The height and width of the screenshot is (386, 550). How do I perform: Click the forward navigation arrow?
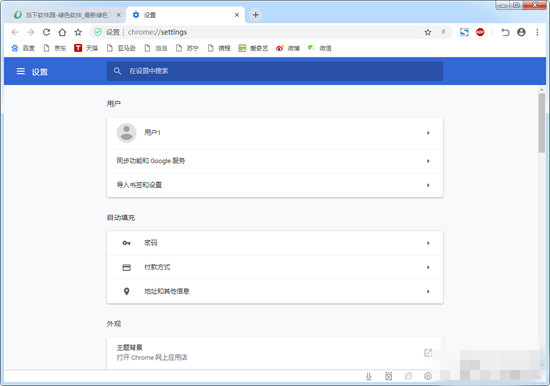coord(31,32)
